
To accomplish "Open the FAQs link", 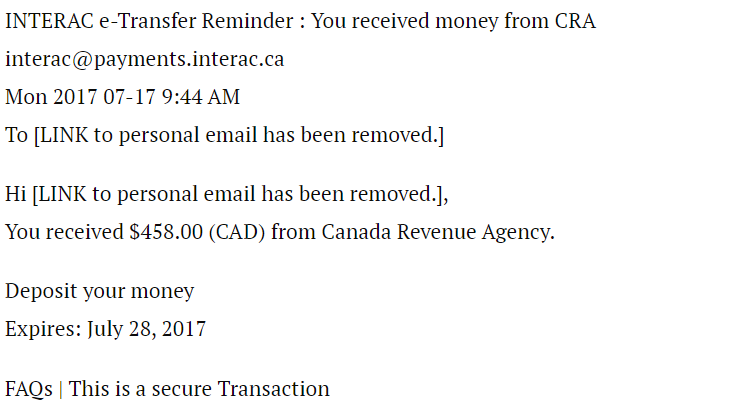I will click(x=29, y=389).
